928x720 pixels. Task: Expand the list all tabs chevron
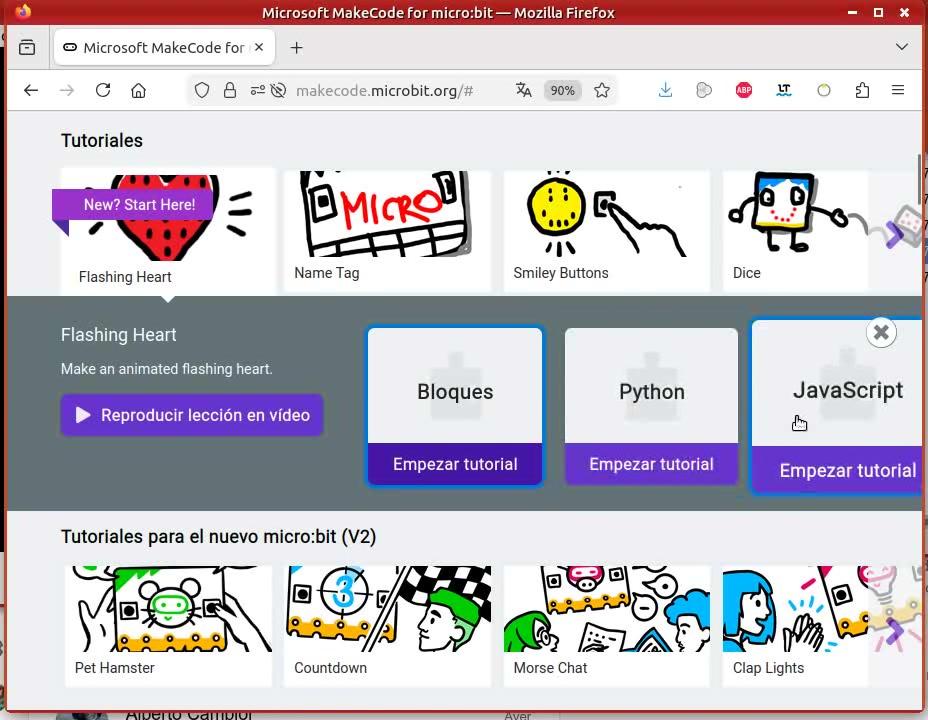click(x=901, y=47)
